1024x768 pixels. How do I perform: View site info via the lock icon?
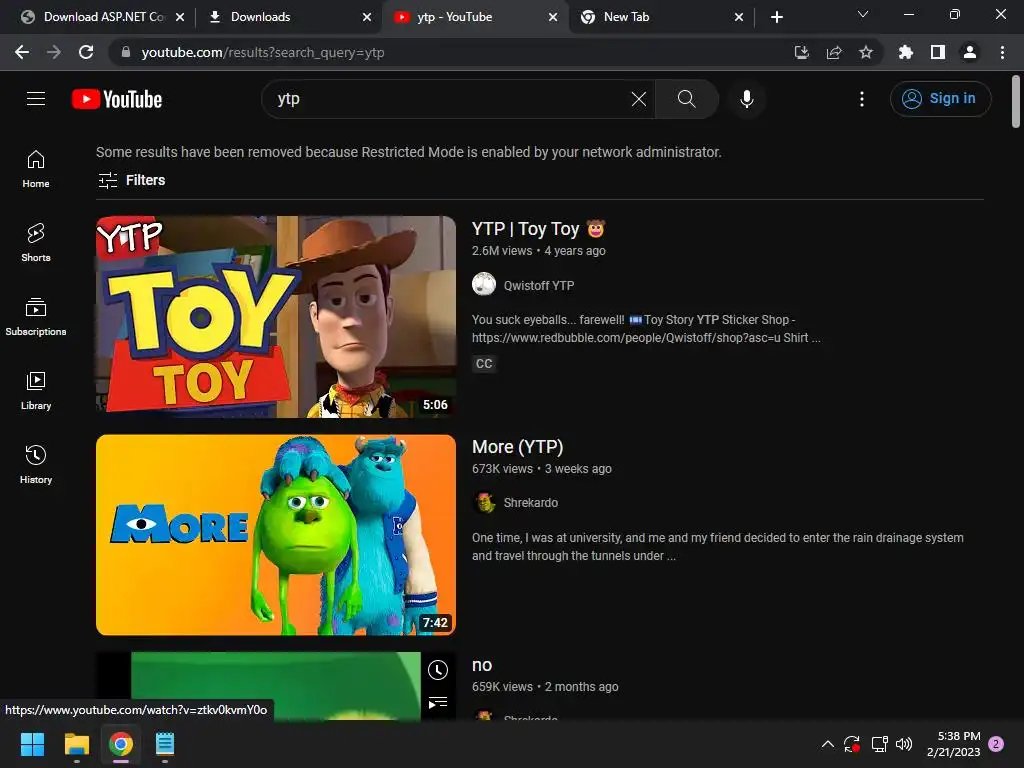[x=126, y=52]
